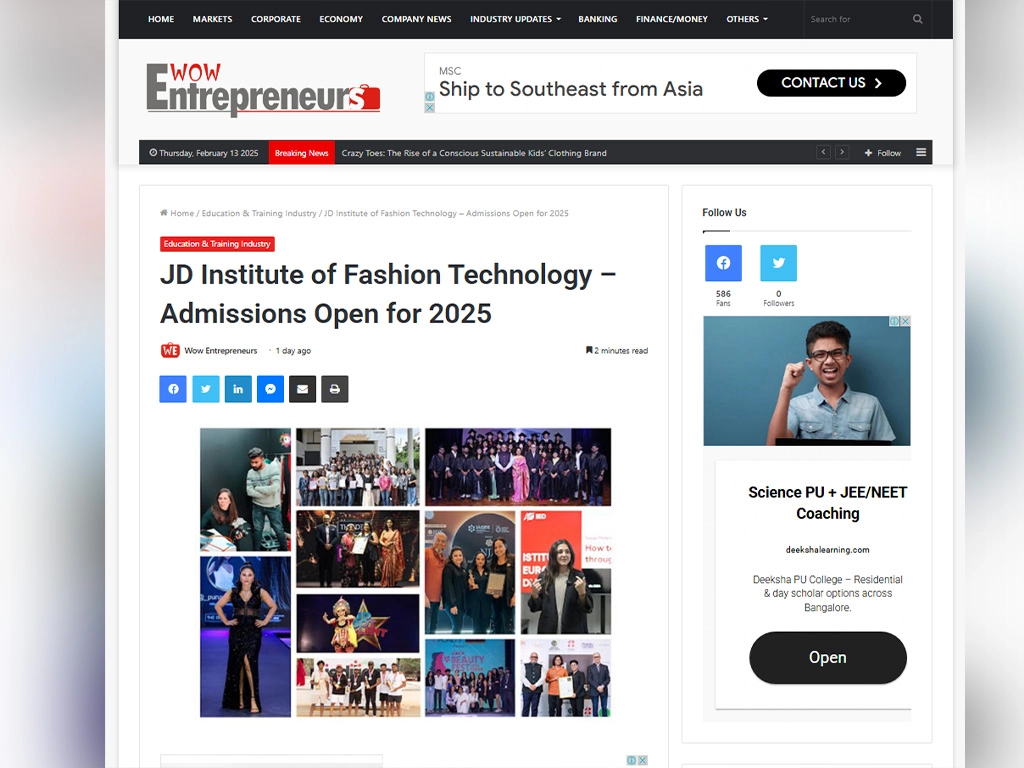
Task: Share article on Twitter
Action: (x=206, y=389)
